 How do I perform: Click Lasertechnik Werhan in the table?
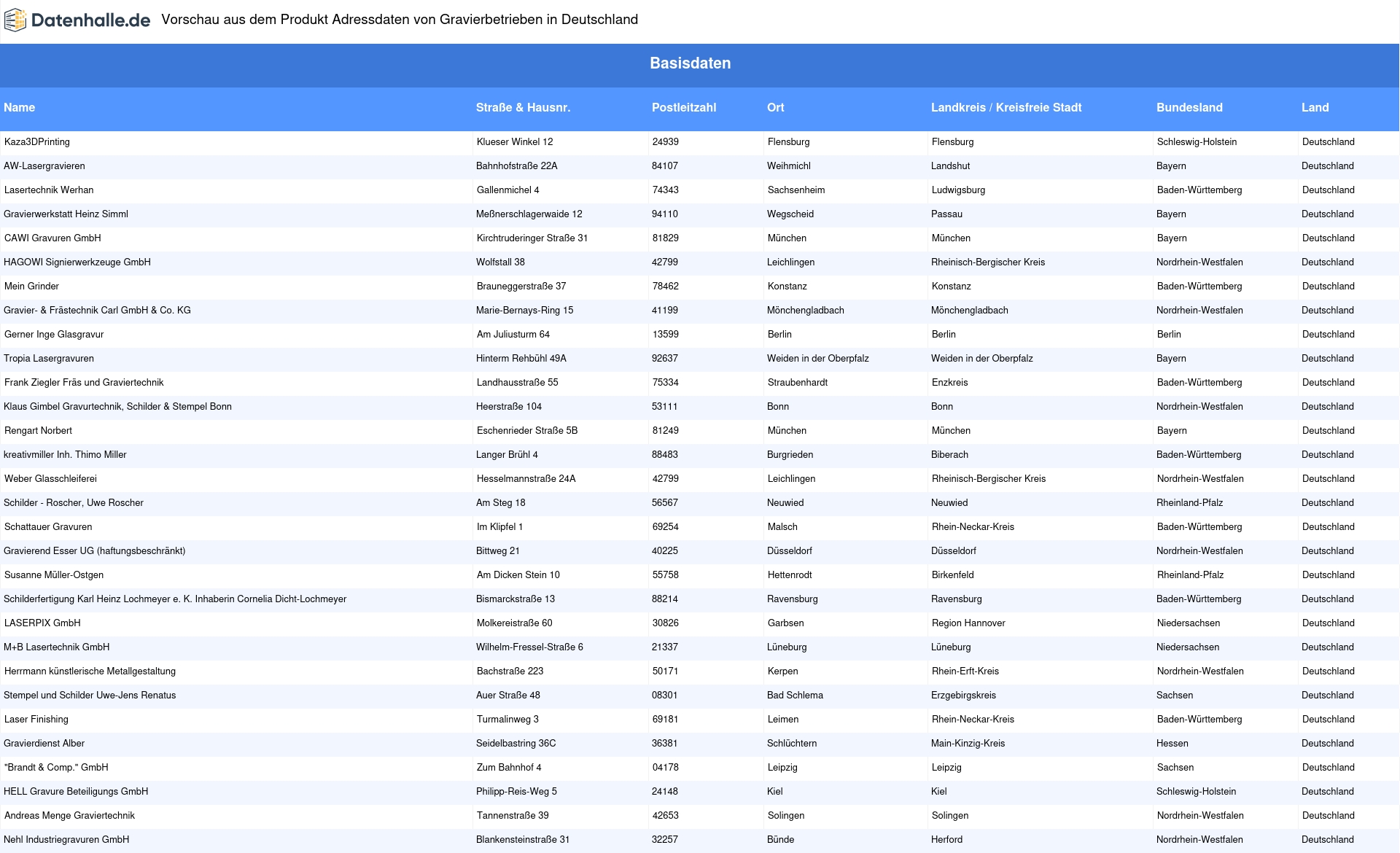pos(49,190)
